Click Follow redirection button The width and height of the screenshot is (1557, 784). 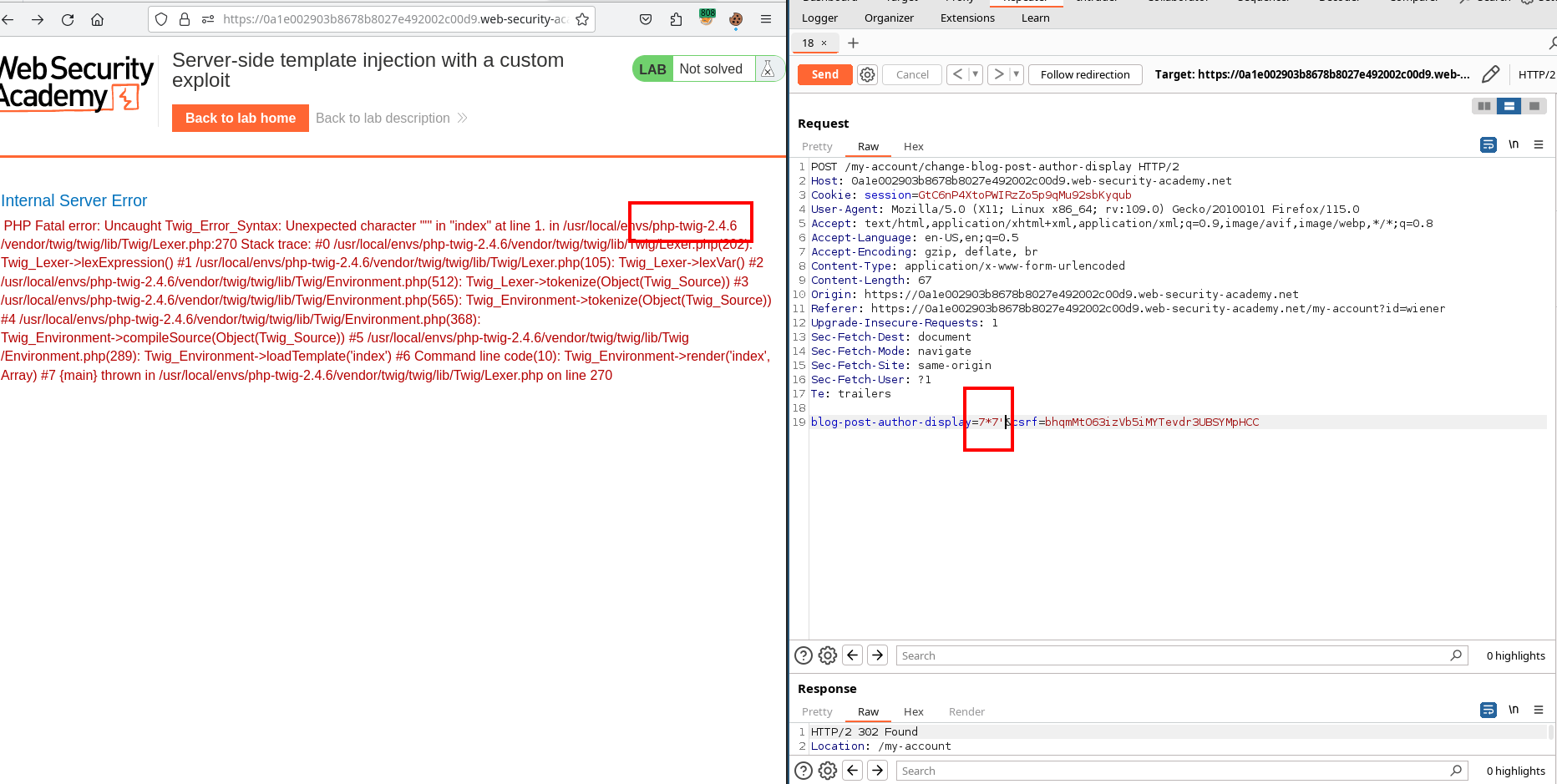1085,74
